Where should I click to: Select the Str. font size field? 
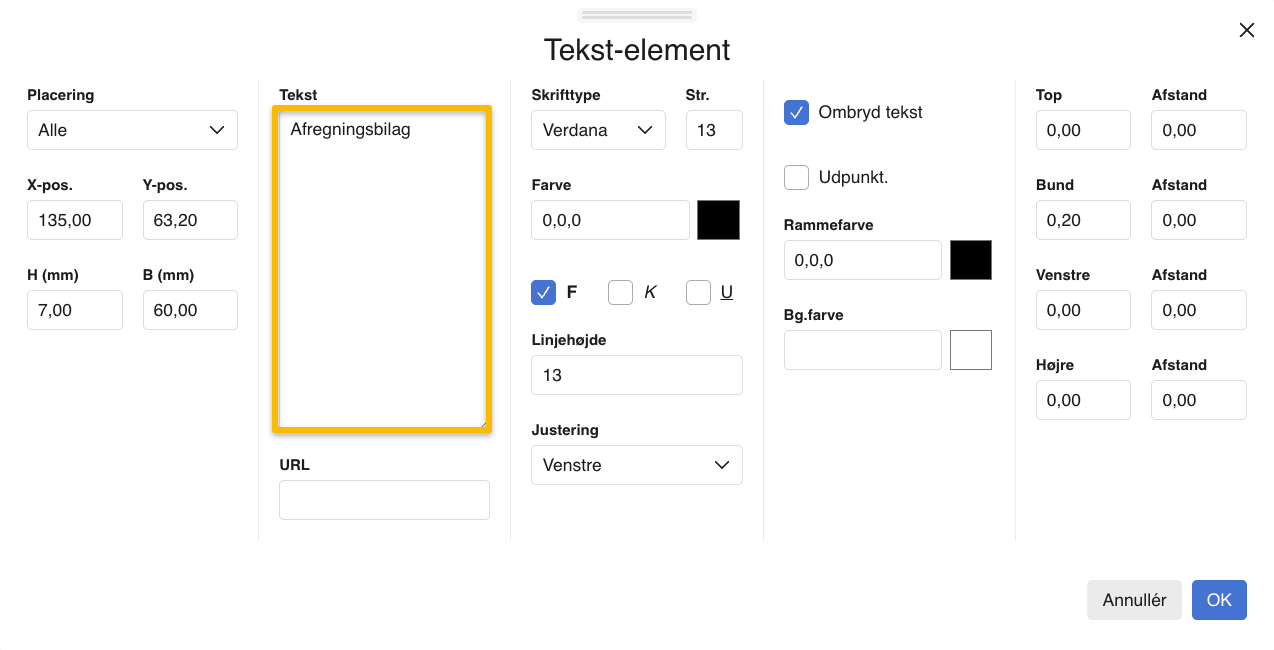(x=713, y=130)
